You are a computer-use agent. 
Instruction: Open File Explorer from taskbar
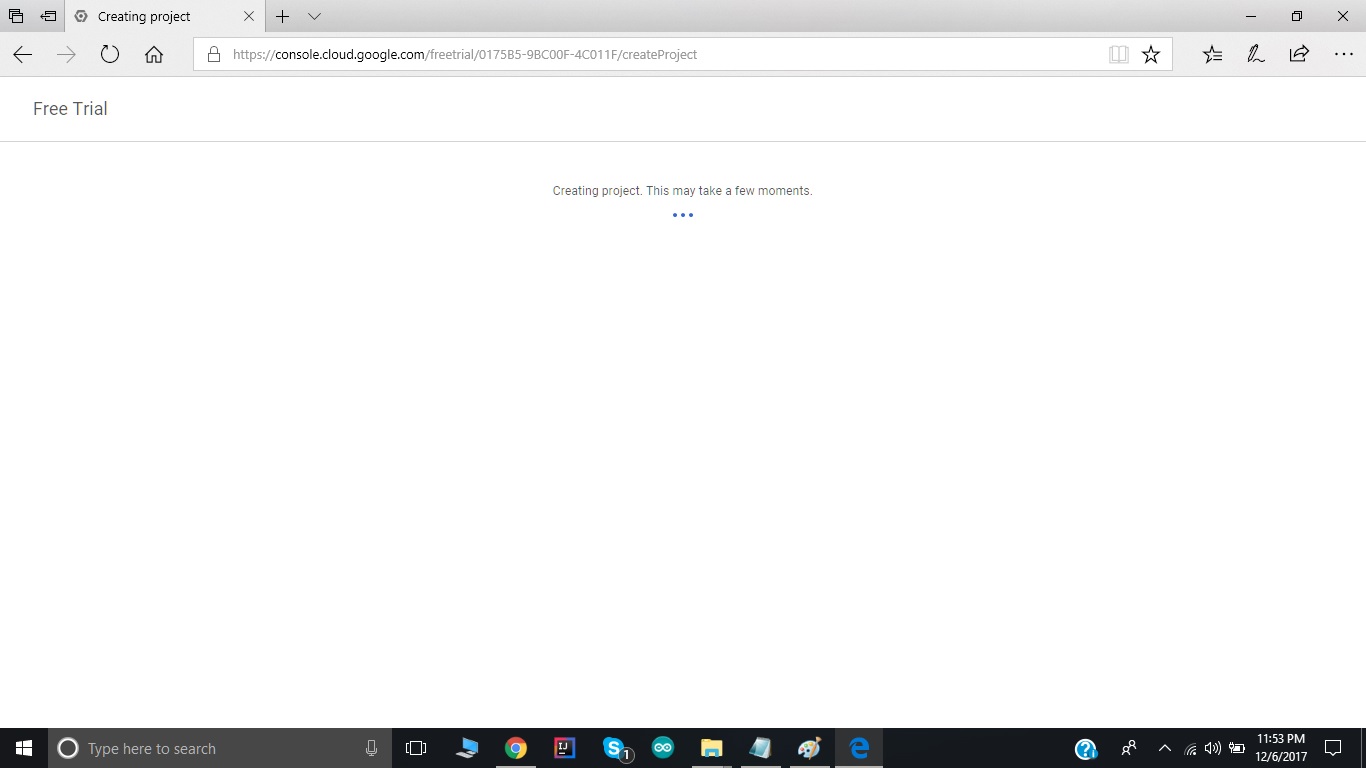point(711,748)
